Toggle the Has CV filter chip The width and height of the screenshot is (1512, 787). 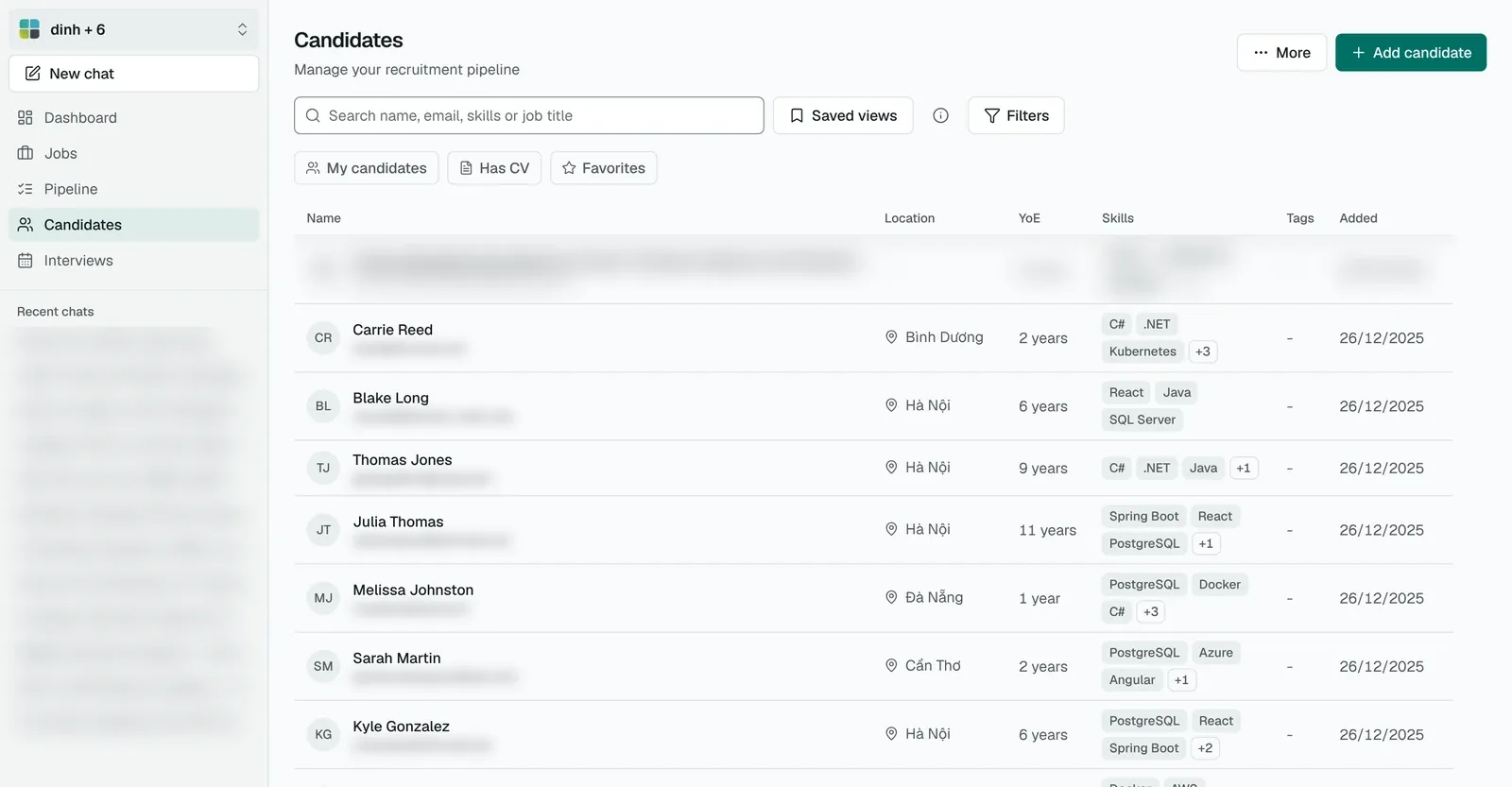(x=494, y=168)
